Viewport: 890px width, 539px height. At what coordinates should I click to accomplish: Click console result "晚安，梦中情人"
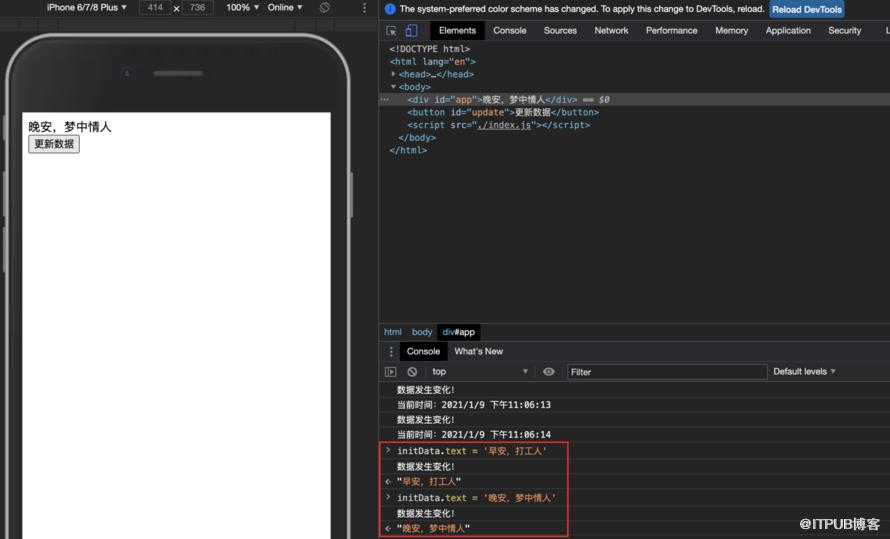coord(434,528)
